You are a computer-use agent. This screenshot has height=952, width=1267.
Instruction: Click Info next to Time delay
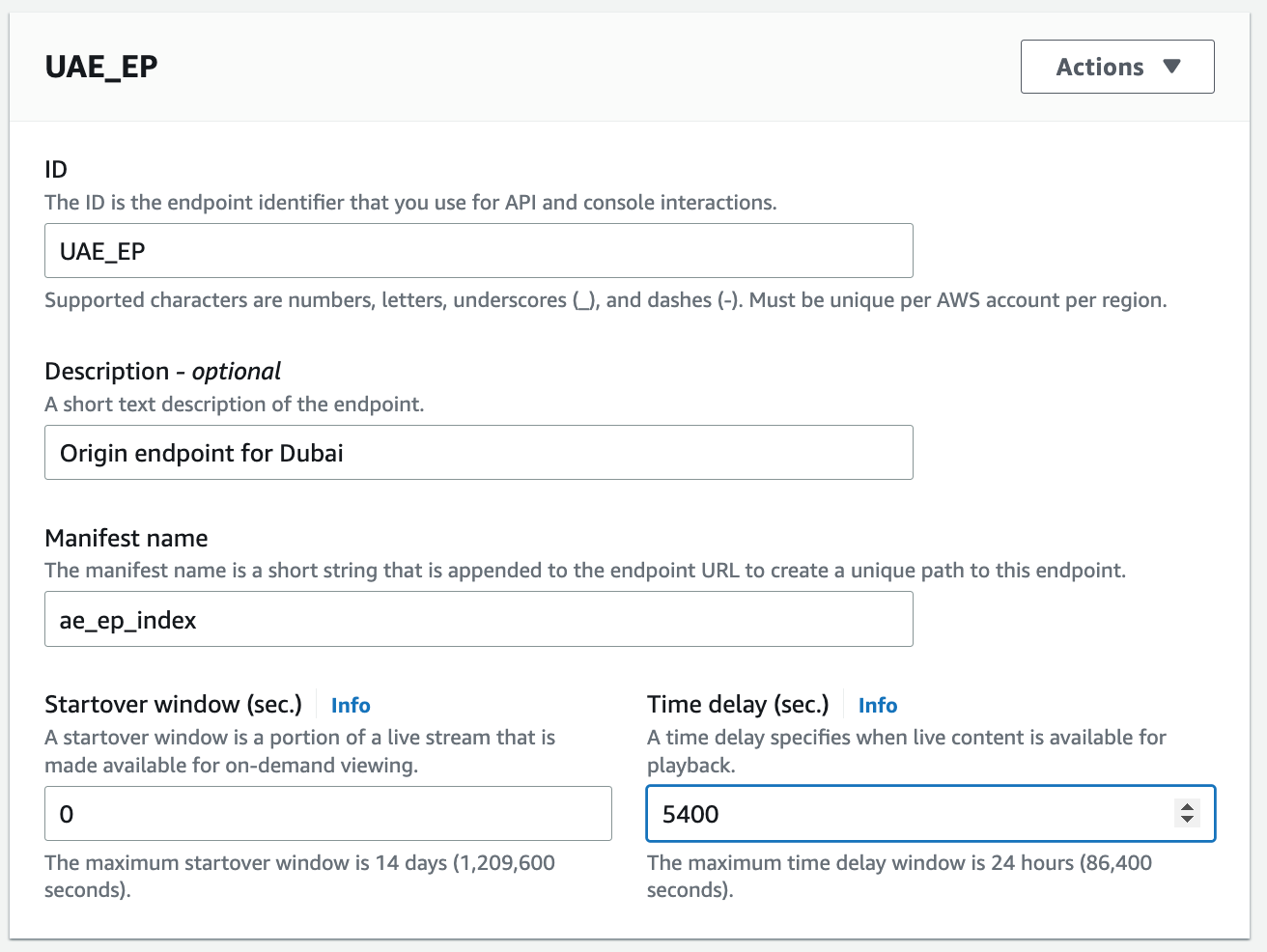click(x=877, y=705)
